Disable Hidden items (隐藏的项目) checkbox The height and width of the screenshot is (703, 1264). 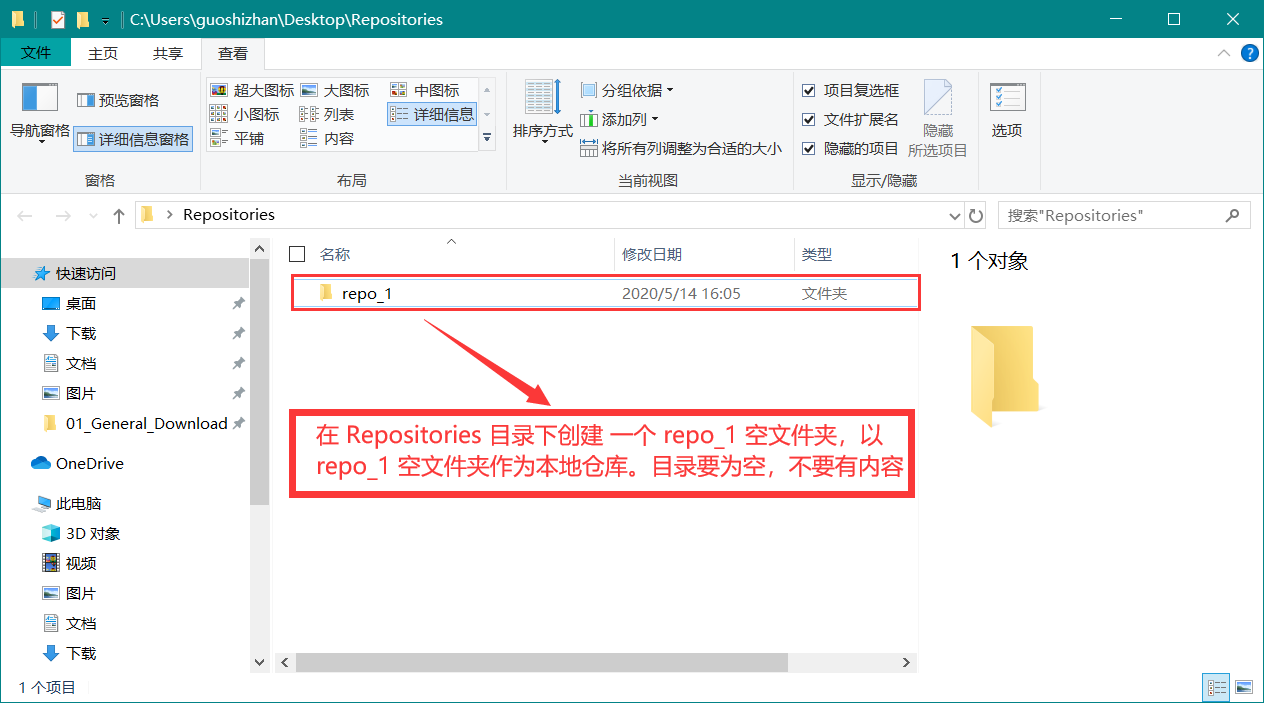click(809, 148)
